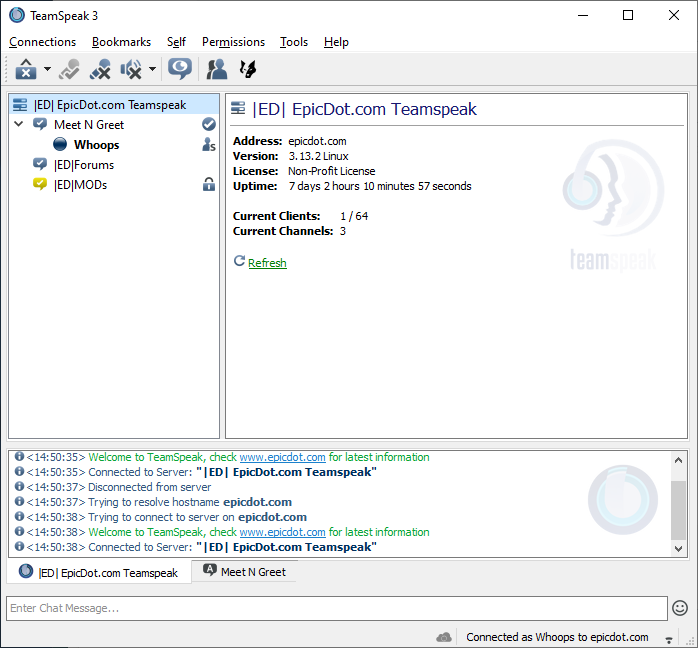This screenshot has width=698, height=648.
Task: Click the Meet N Greet channel bubble icon
Action: pos(40,124)
